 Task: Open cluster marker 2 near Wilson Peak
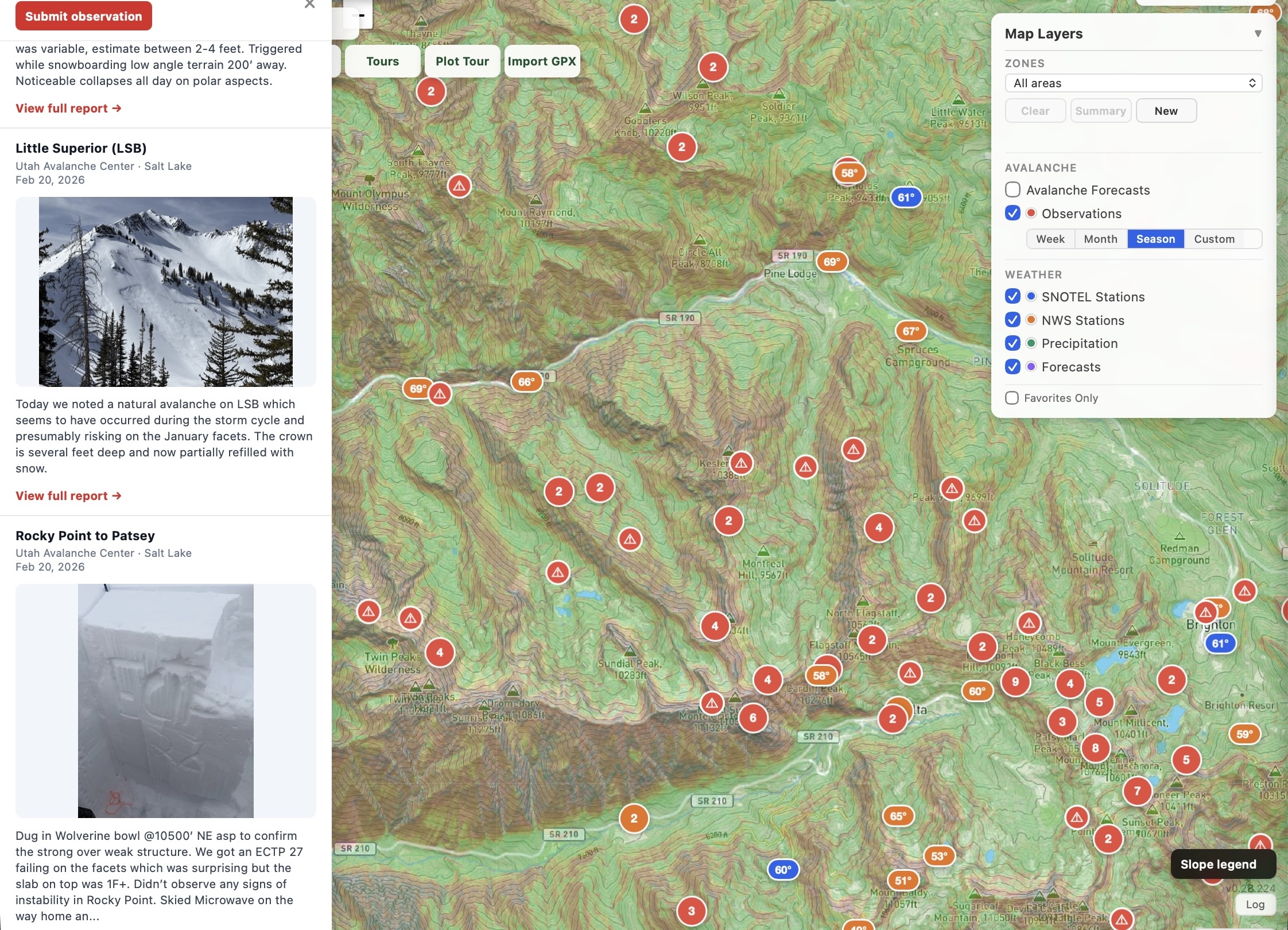point(713,67)
